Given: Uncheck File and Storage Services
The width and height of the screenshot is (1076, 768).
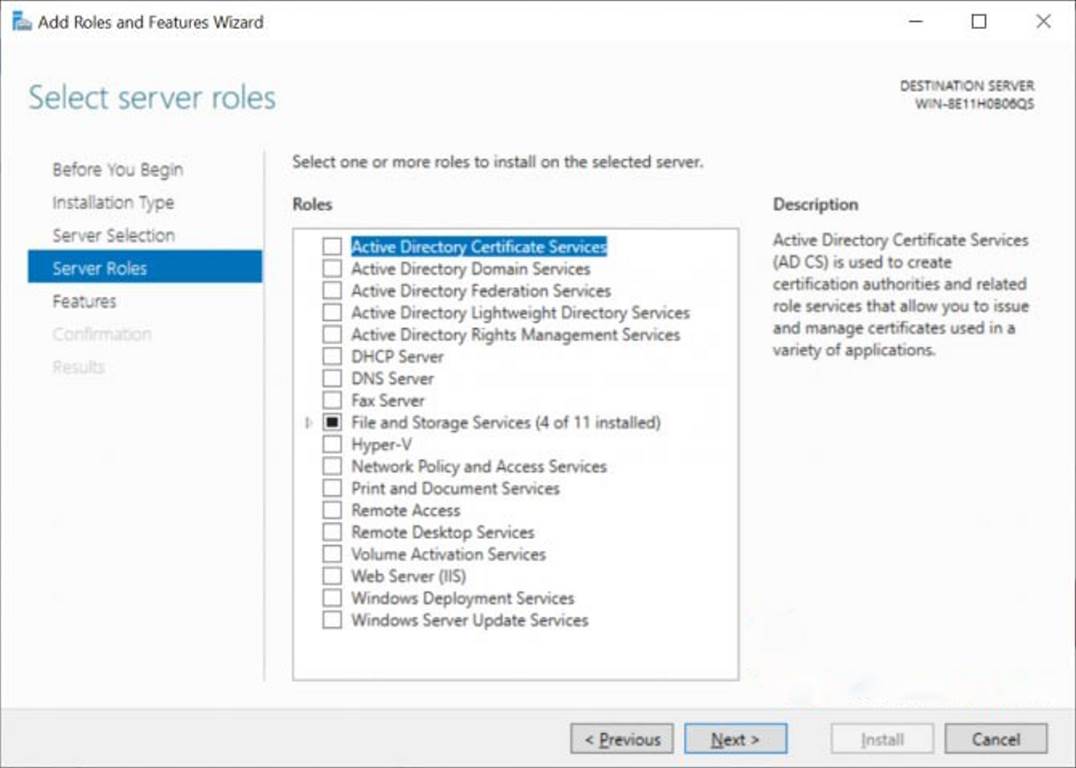Looking at the screenshot, I should 333,422.
